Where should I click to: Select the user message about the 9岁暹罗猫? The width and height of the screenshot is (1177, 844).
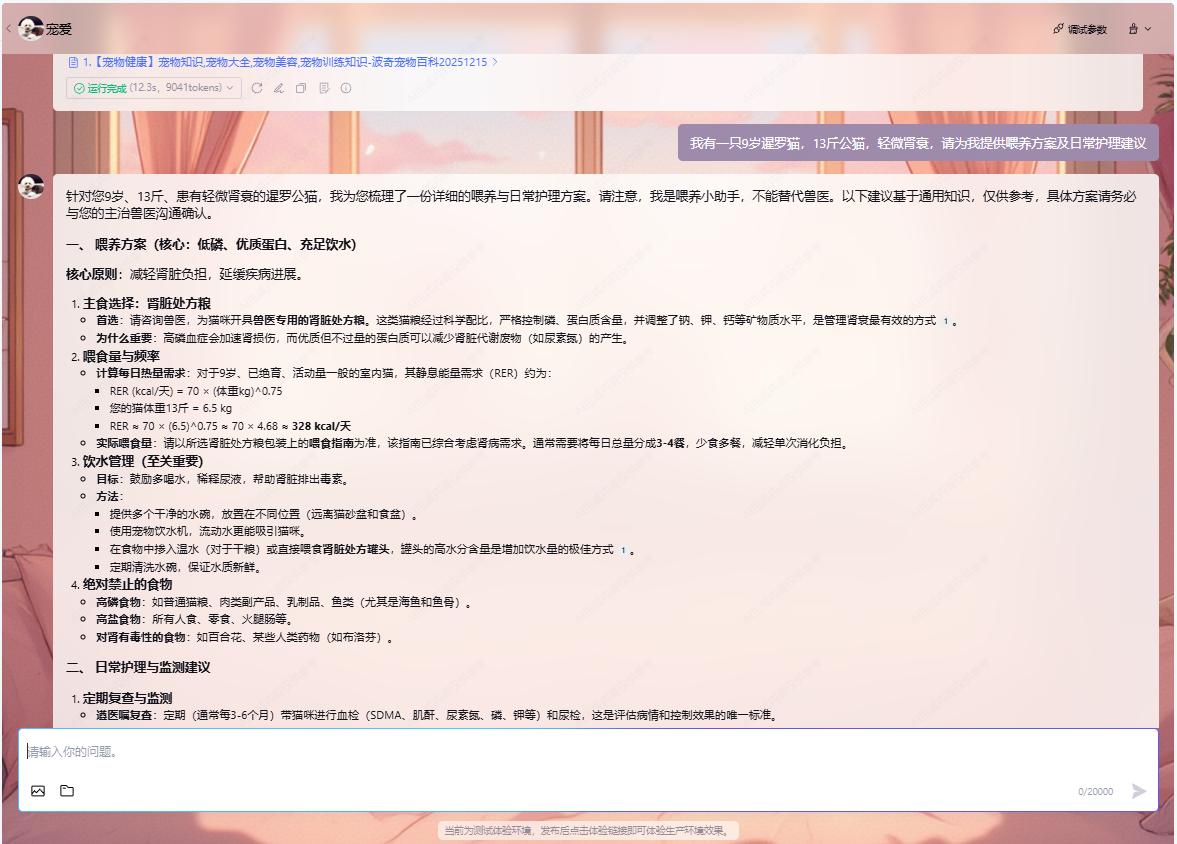(x=918, y=143)
